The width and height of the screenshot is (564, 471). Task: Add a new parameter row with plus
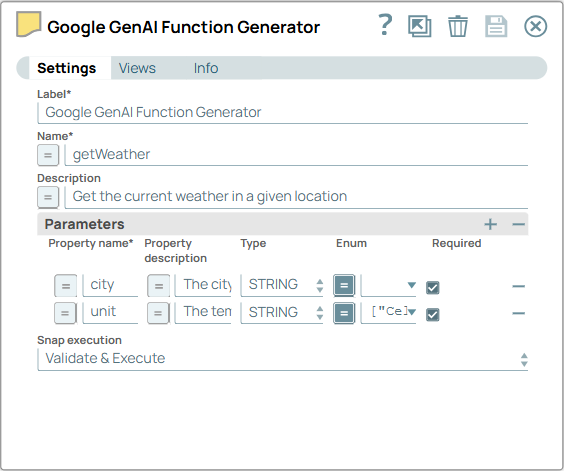coord(491,224)
